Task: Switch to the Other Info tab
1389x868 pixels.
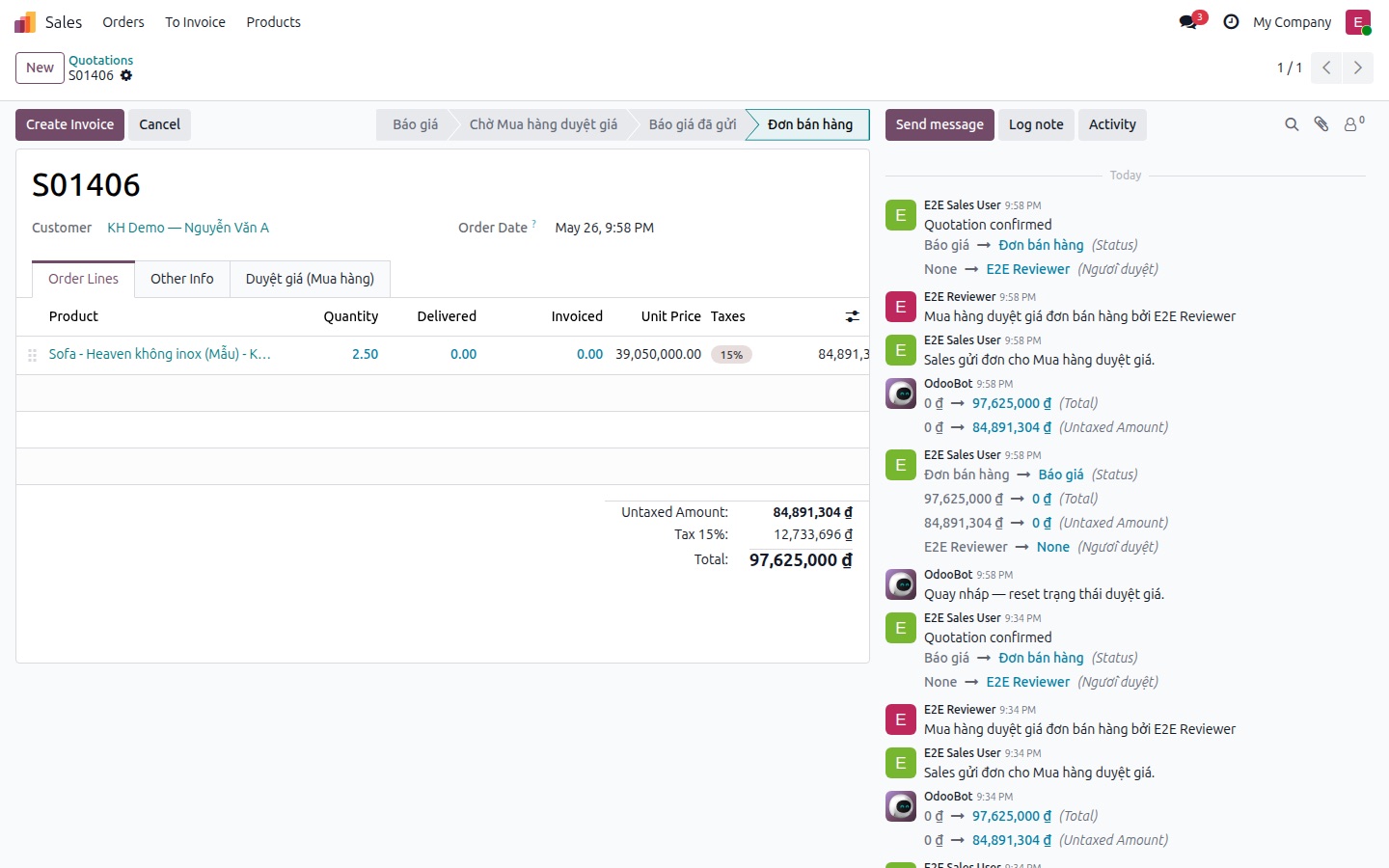Action: pyautogui.click(x=182, y=279)
